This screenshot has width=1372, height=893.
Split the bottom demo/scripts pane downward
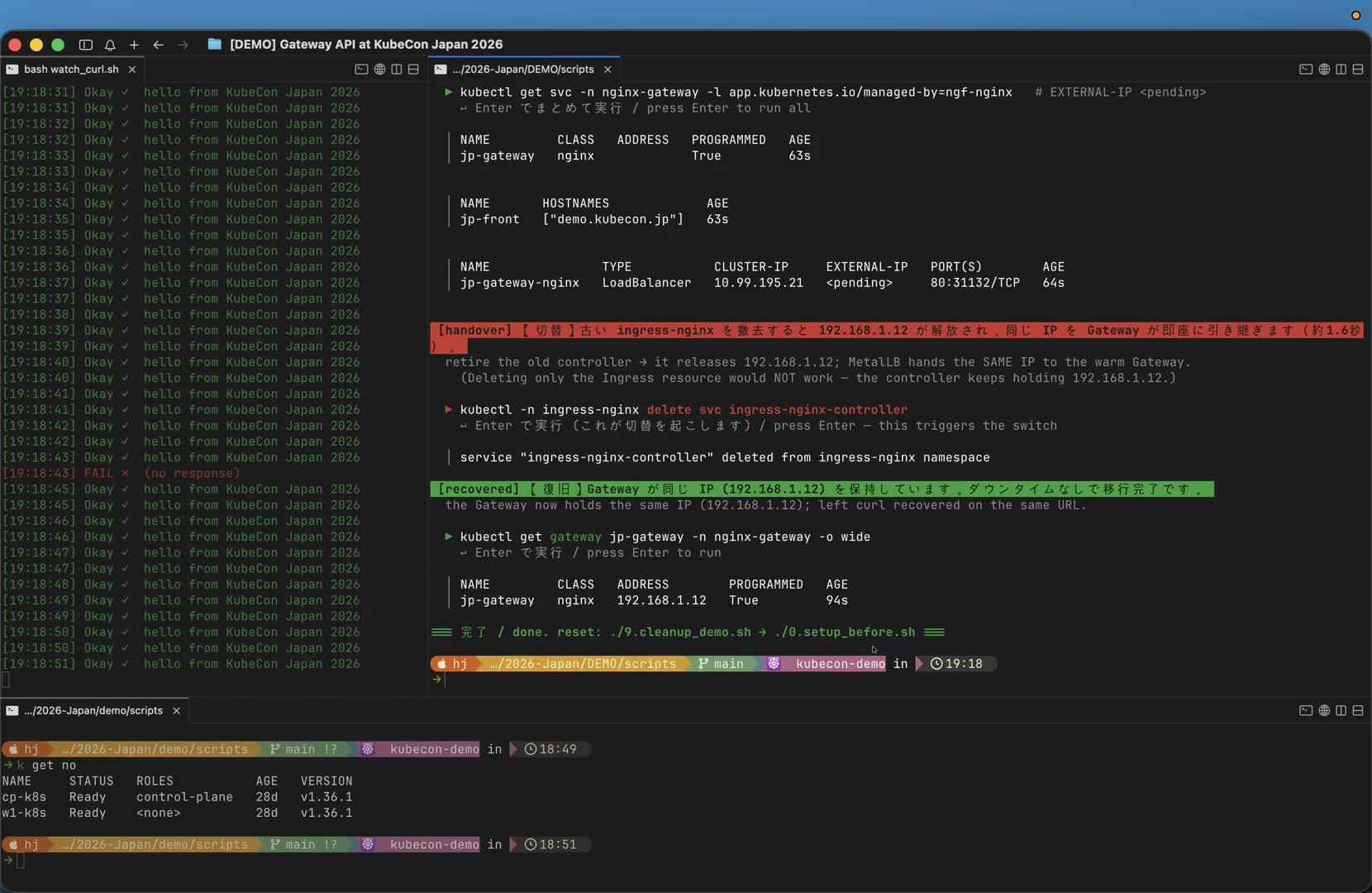pyautogui.click(x=1357, y=710)
